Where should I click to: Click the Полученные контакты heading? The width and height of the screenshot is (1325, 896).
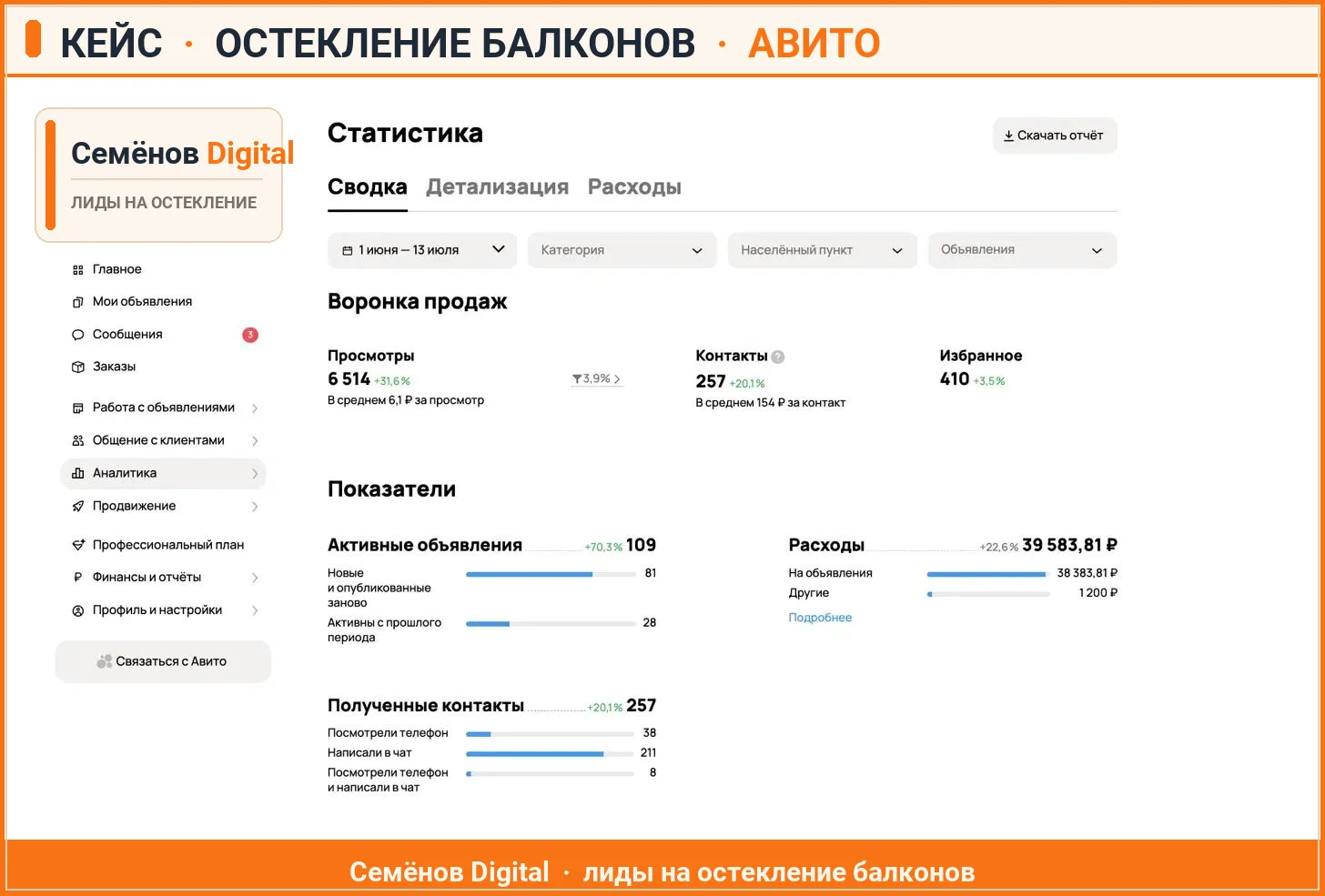point(426,706)
